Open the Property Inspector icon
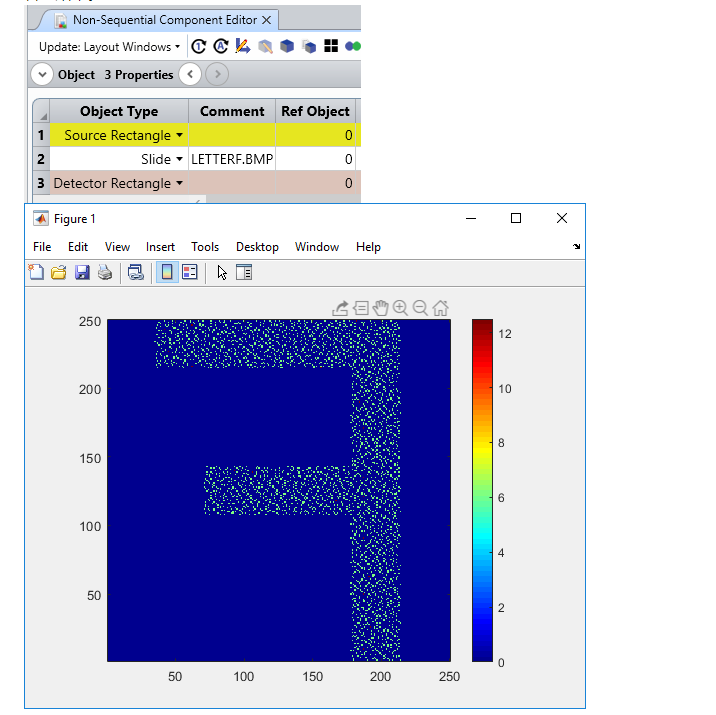Screen dimensions: 716x715 [x=243, y=272]
